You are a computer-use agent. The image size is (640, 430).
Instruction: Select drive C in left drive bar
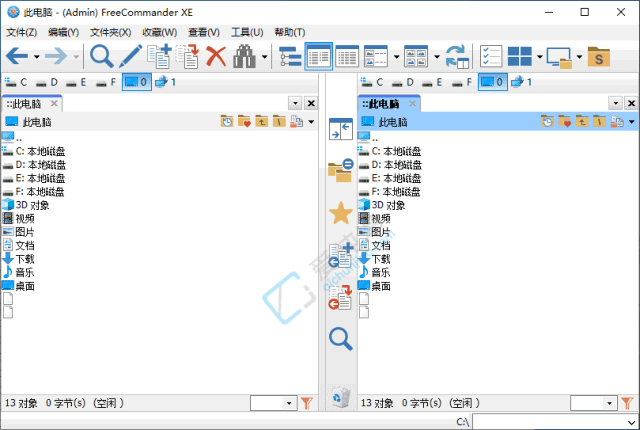(16, 82)
